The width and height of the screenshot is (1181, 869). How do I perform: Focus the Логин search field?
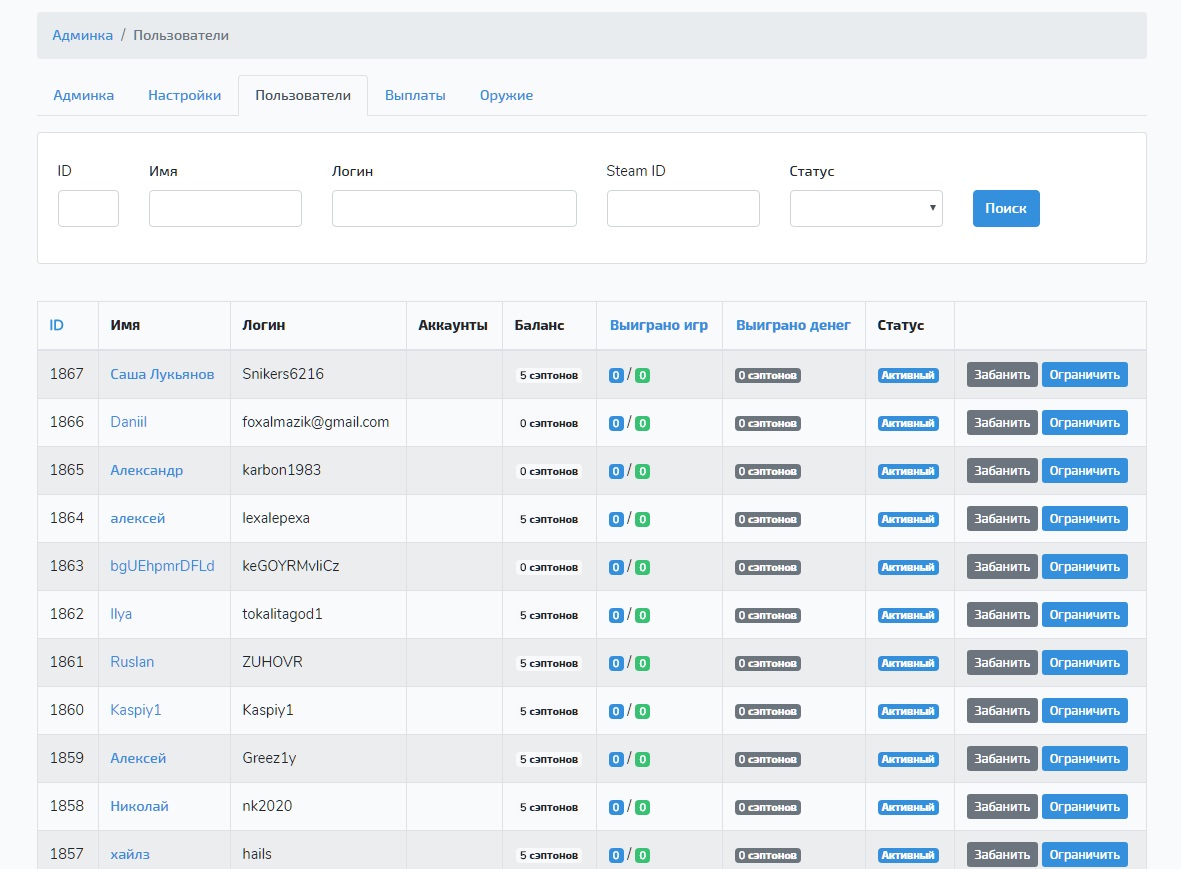(454, 209)
